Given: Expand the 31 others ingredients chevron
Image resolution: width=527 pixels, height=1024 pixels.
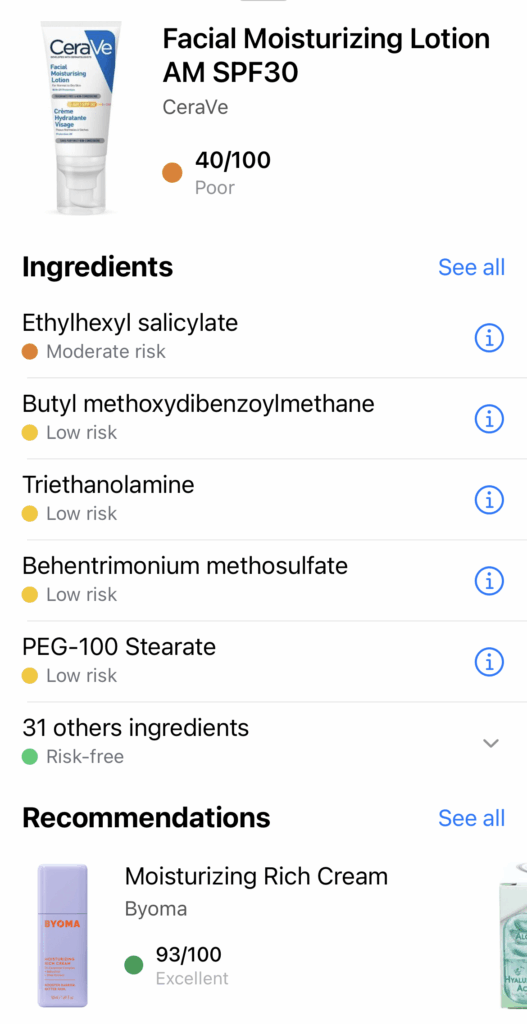Looking at the screenshot, I should tap(490, 743).
